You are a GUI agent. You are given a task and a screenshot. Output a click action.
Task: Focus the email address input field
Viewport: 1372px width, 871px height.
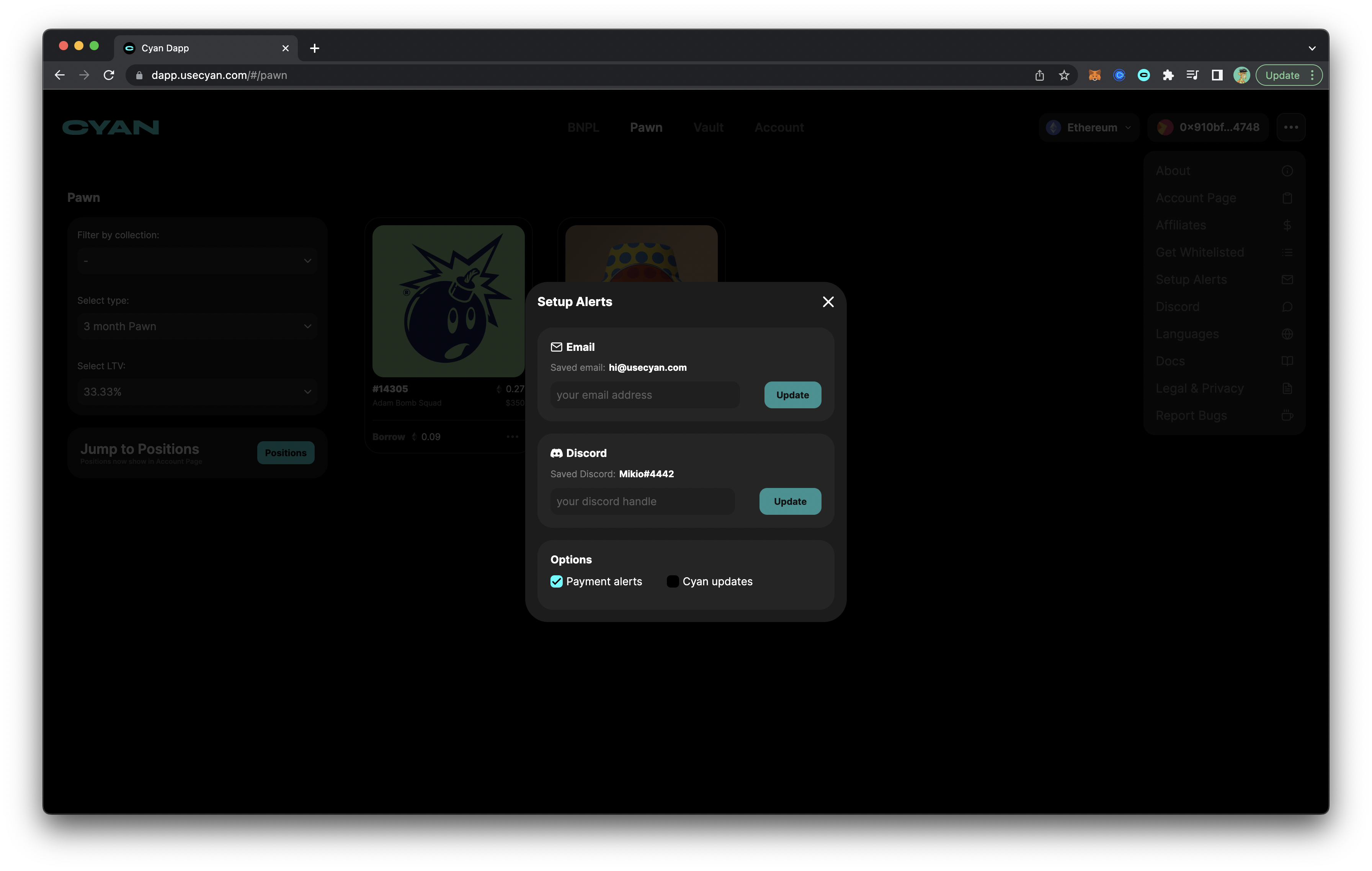[644, 395]
